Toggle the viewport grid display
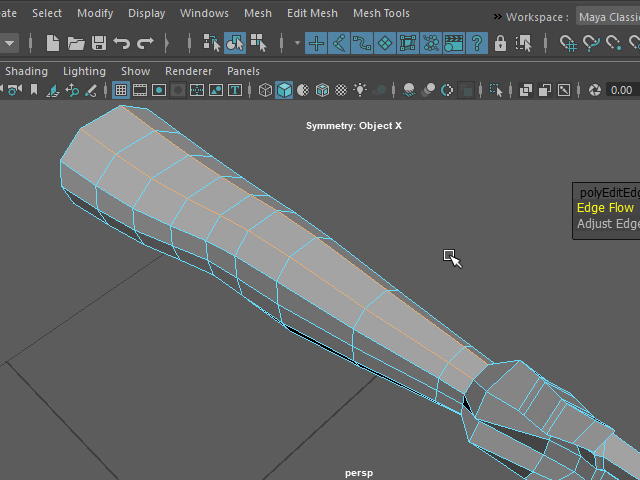Viewport: 640px width, 480px height. pos(121,90)
